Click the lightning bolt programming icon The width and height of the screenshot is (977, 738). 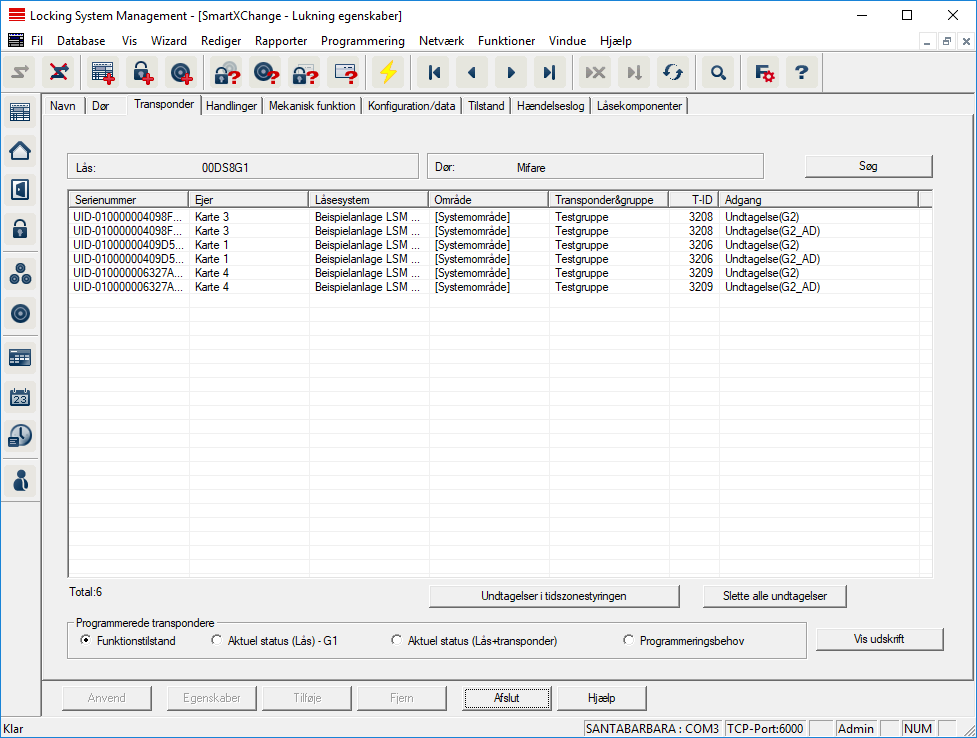click(387, 72)
